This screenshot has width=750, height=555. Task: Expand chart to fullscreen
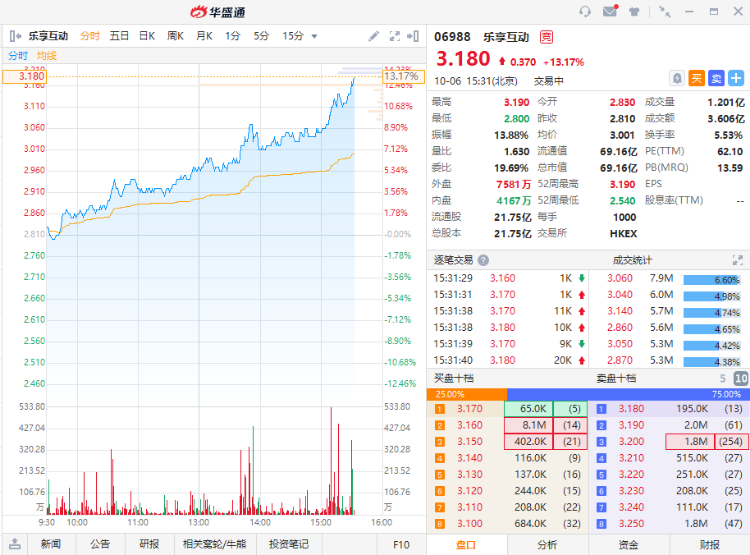pyautogui.click(x=395, y=36)
